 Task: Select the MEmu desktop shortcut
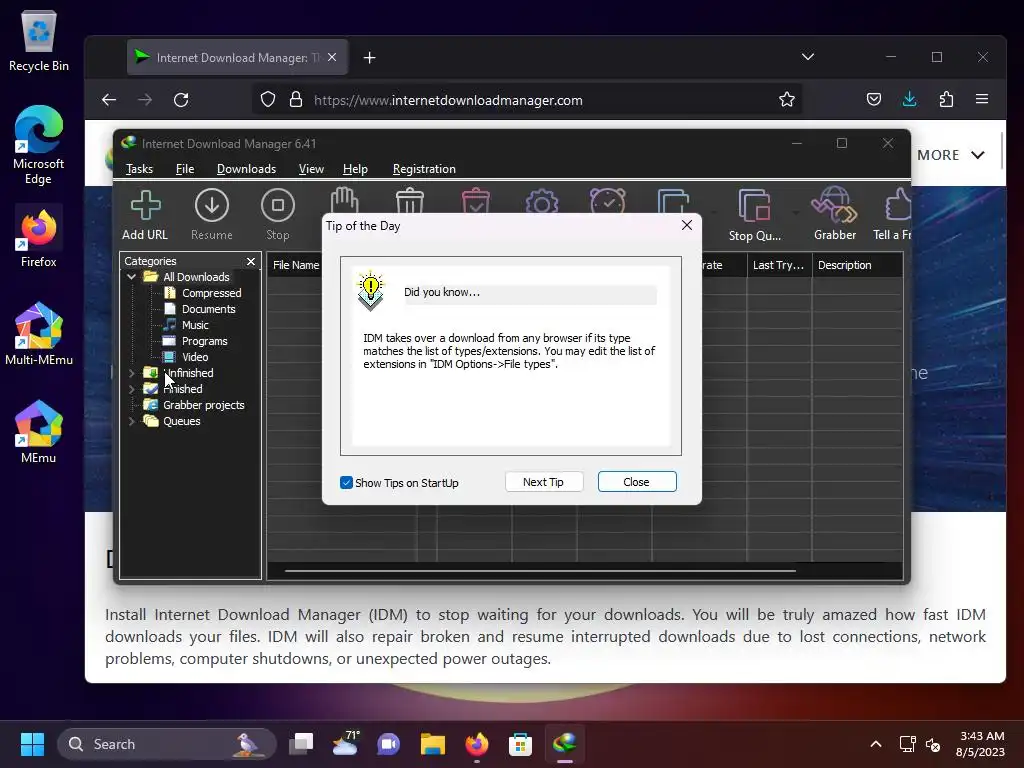tap(39, 432)
